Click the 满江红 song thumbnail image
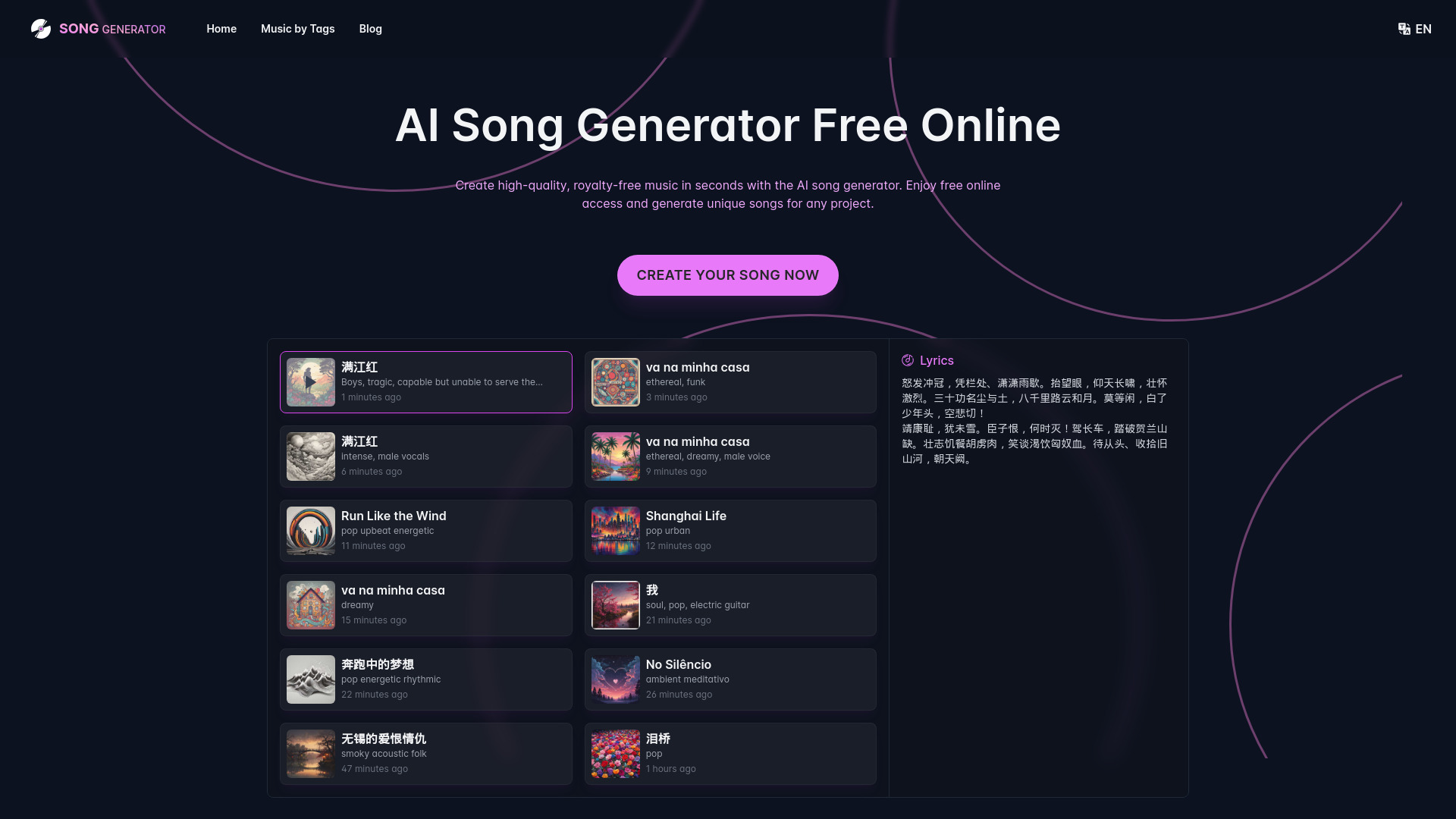 click(x=310, y=381)
